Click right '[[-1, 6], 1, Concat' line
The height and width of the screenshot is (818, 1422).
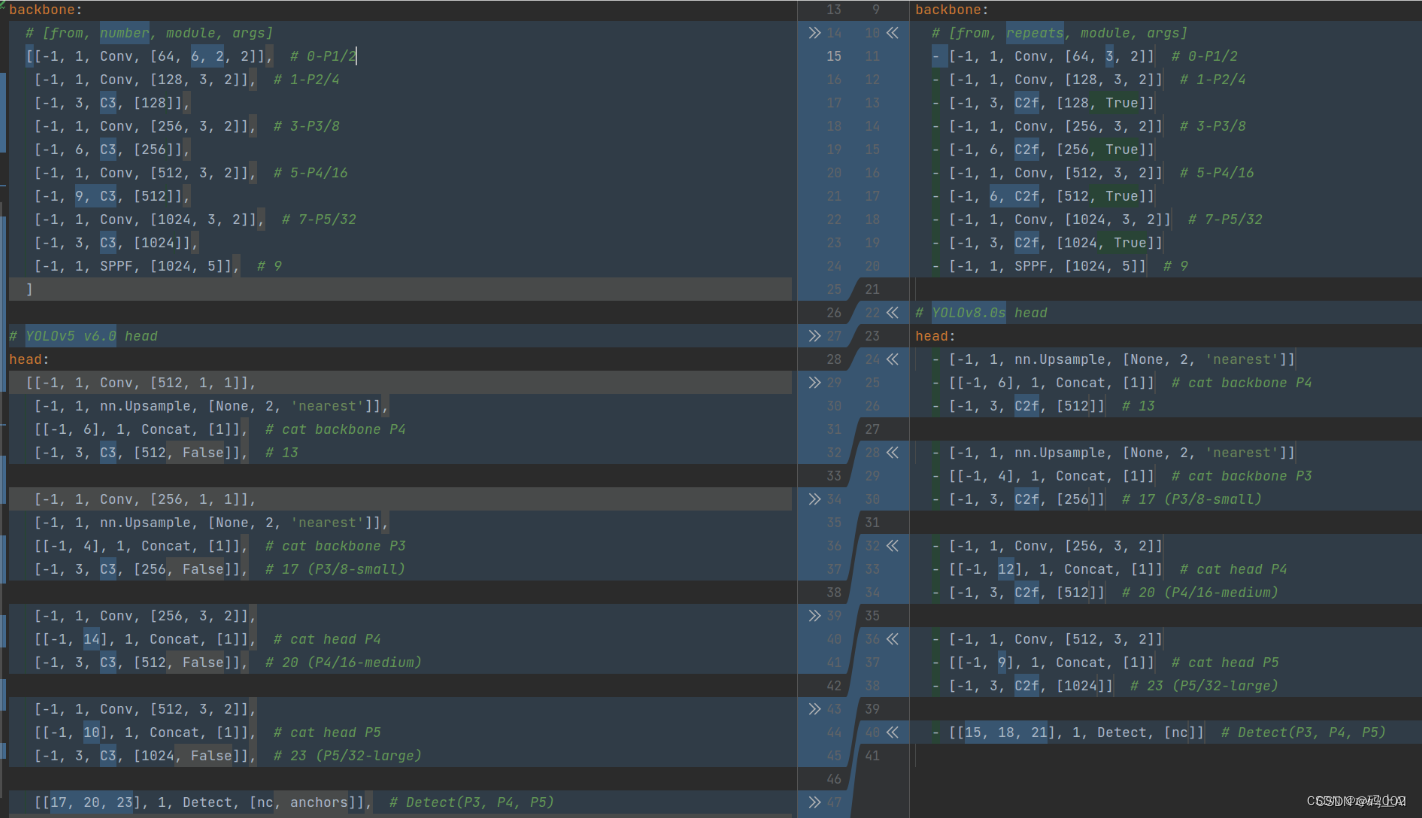pos(1122,383)
